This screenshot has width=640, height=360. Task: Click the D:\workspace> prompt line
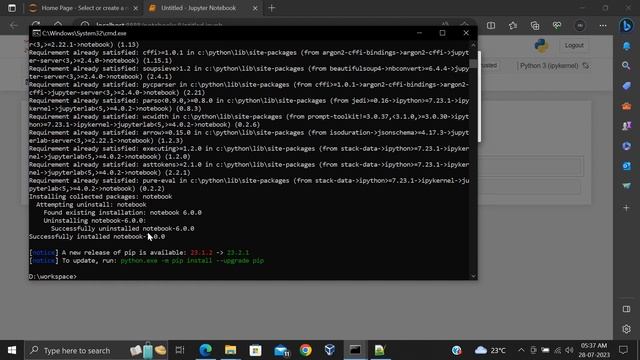(x=53, y=277)
